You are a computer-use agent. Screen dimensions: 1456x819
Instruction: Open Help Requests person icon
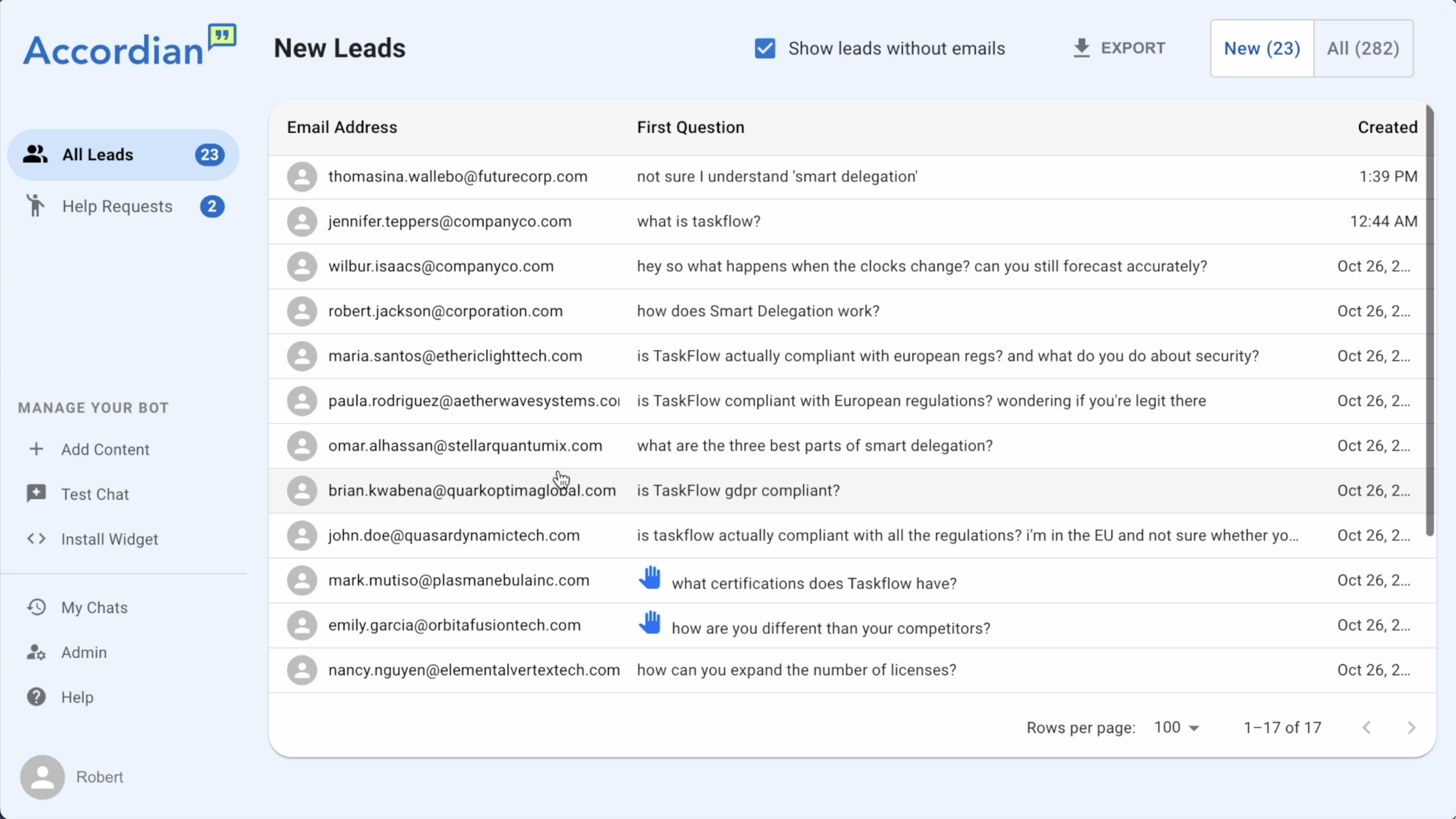pyautogui.click(x=35, y=206)
